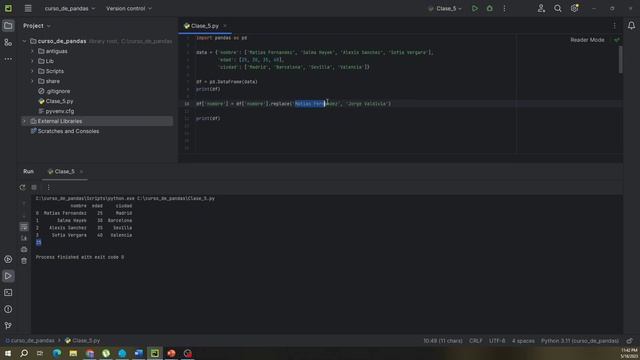Open Project view mode dropdown
This screenshot has width=640, height=360.
click(x=37, y=26)
